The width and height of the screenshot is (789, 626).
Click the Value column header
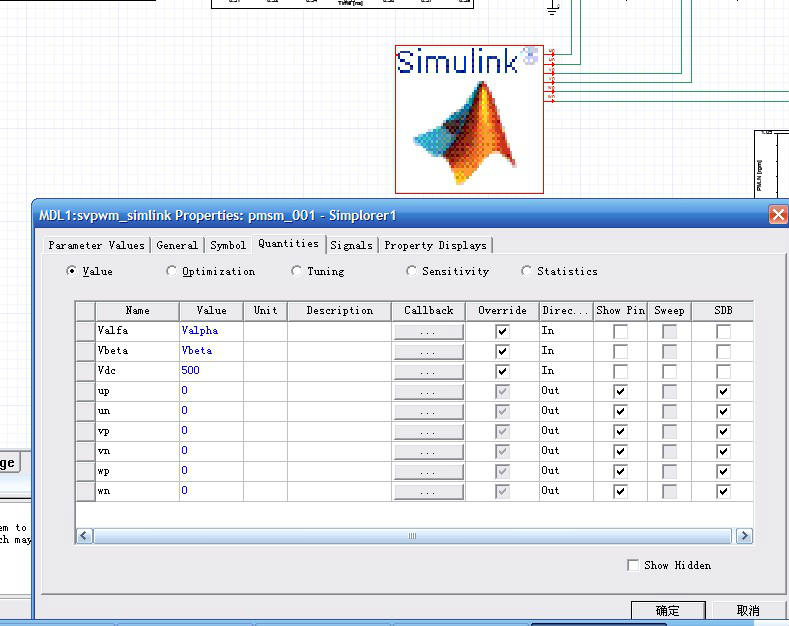coord(211,310)
